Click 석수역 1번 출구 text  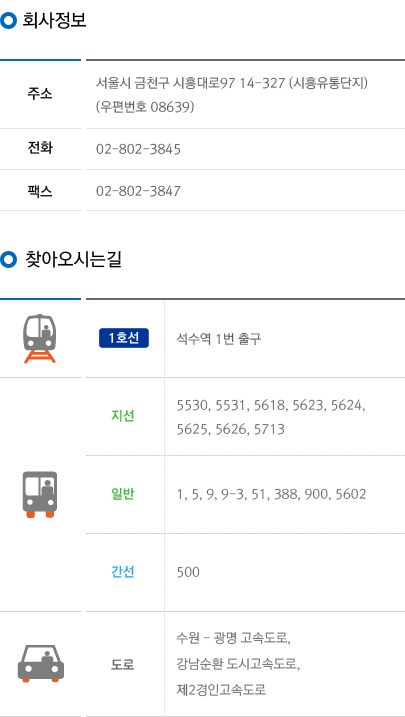[x=219, y=339]
